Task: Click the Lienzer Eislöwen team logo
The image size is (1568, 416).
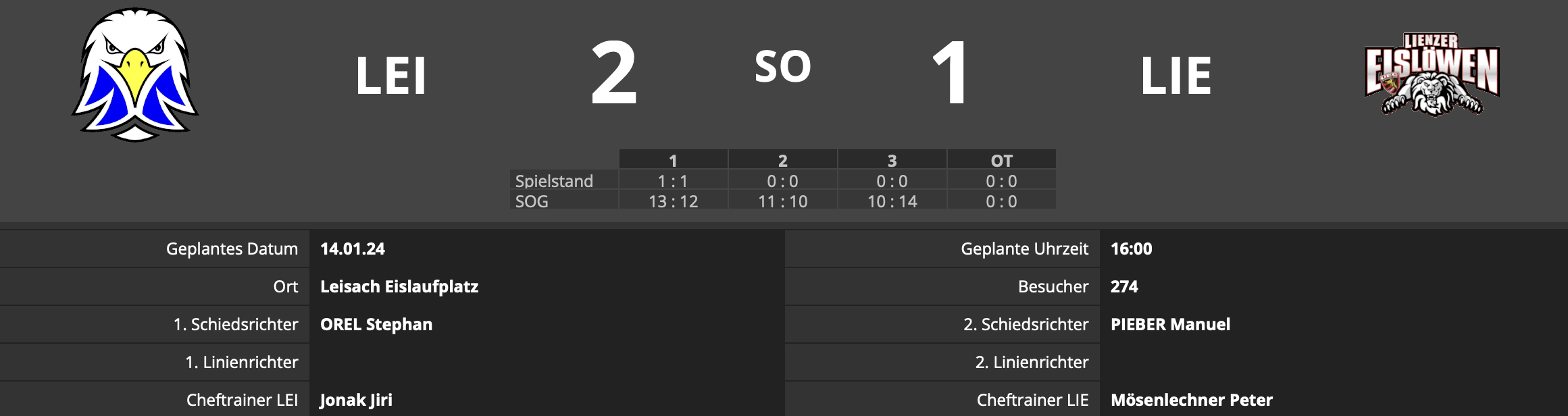Action: tap(1432, 75)
